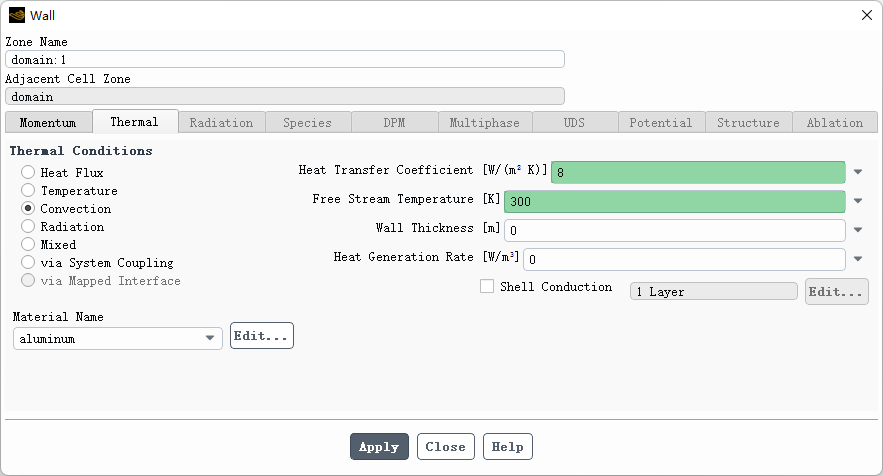Screen dimensions: 883x476
Task: Open the Wall Thickness dropdown arrow
Action: [858, 230]
